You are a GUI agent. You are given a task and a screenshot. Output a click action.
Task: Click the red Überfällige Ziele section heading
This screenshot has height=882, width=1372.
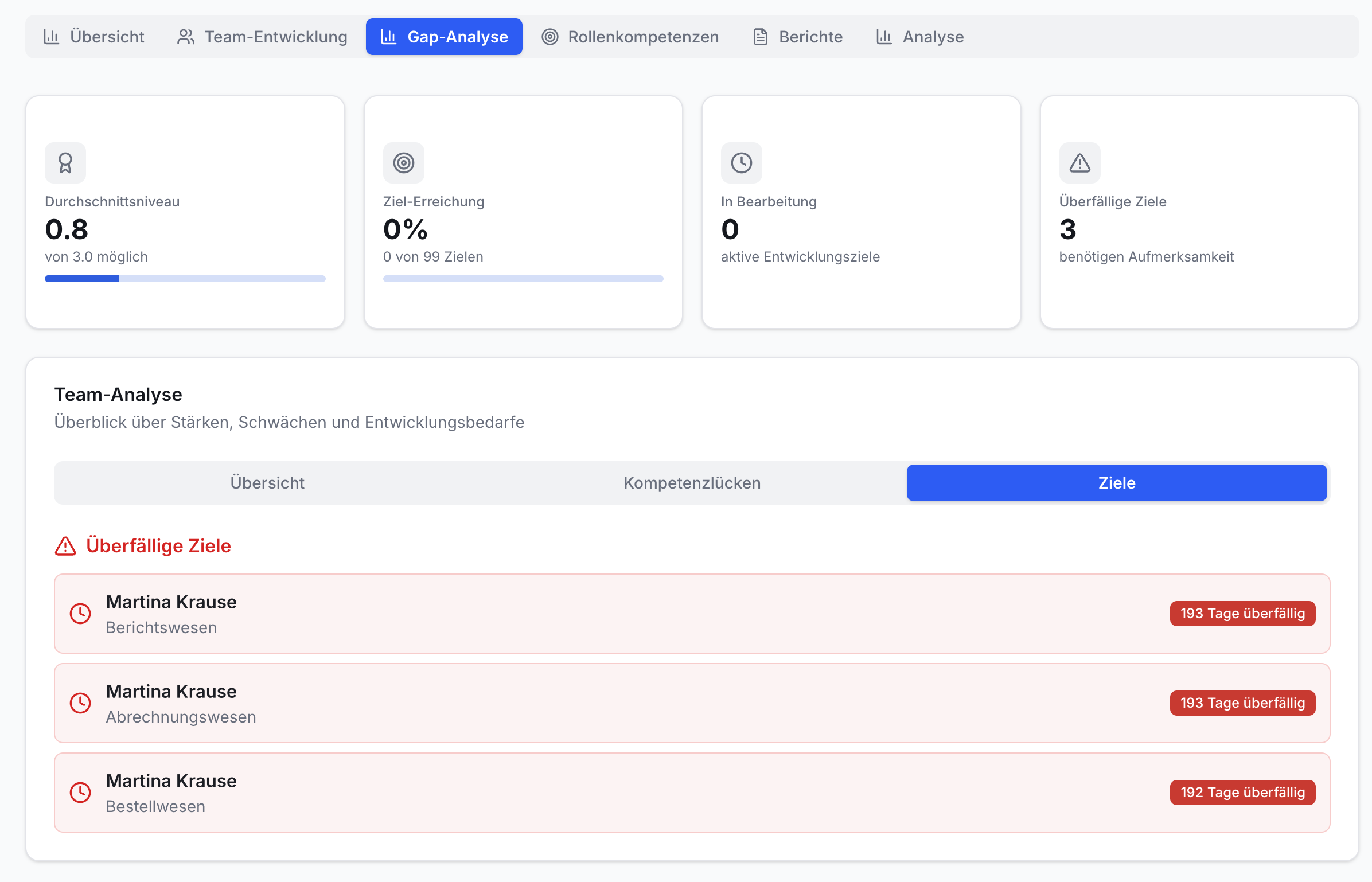click(158, 546)
